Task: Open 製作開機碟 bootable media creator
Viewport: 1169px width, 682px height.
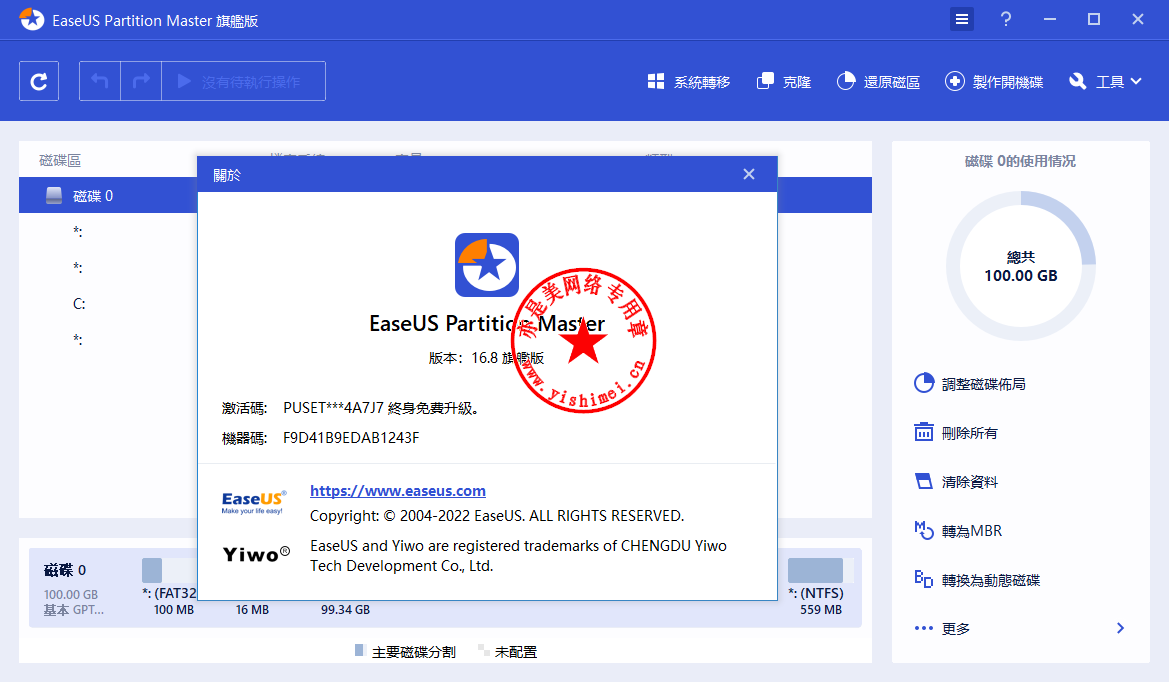Action: 994,81
